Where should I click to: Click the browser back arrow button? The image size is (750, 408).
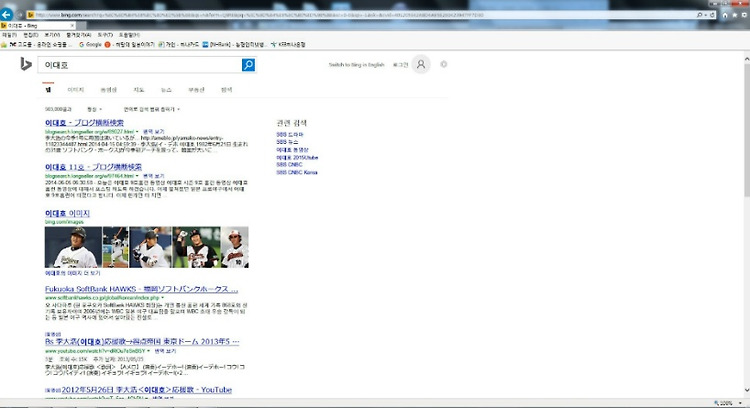pyautogui.click(x=7, y=14)
